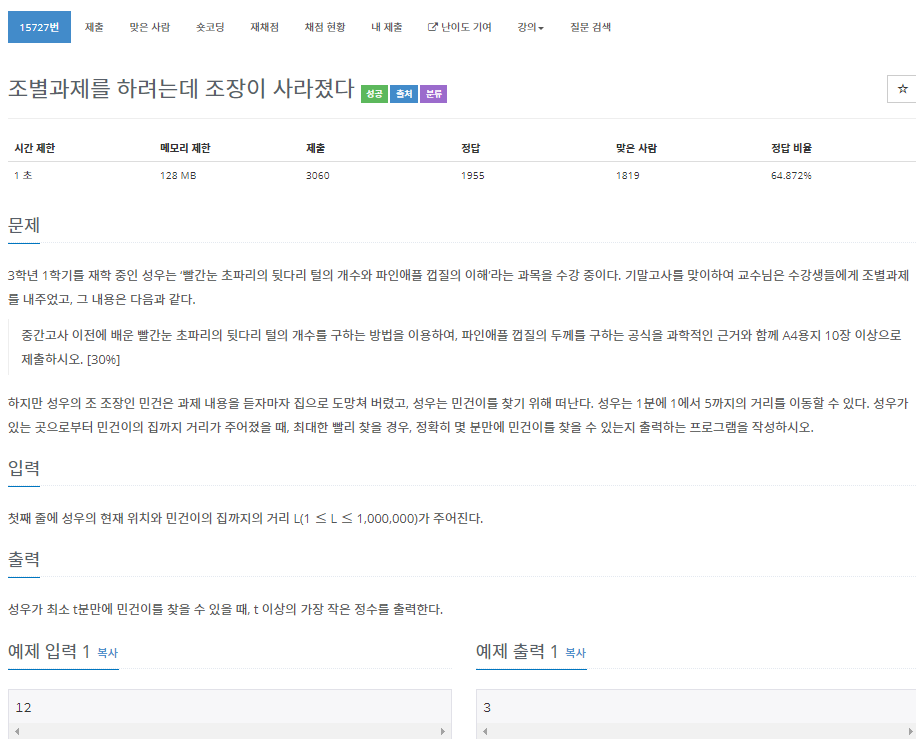Click the 1819 solvers value
The image size is (916, 739).
[x=627, y=175]
